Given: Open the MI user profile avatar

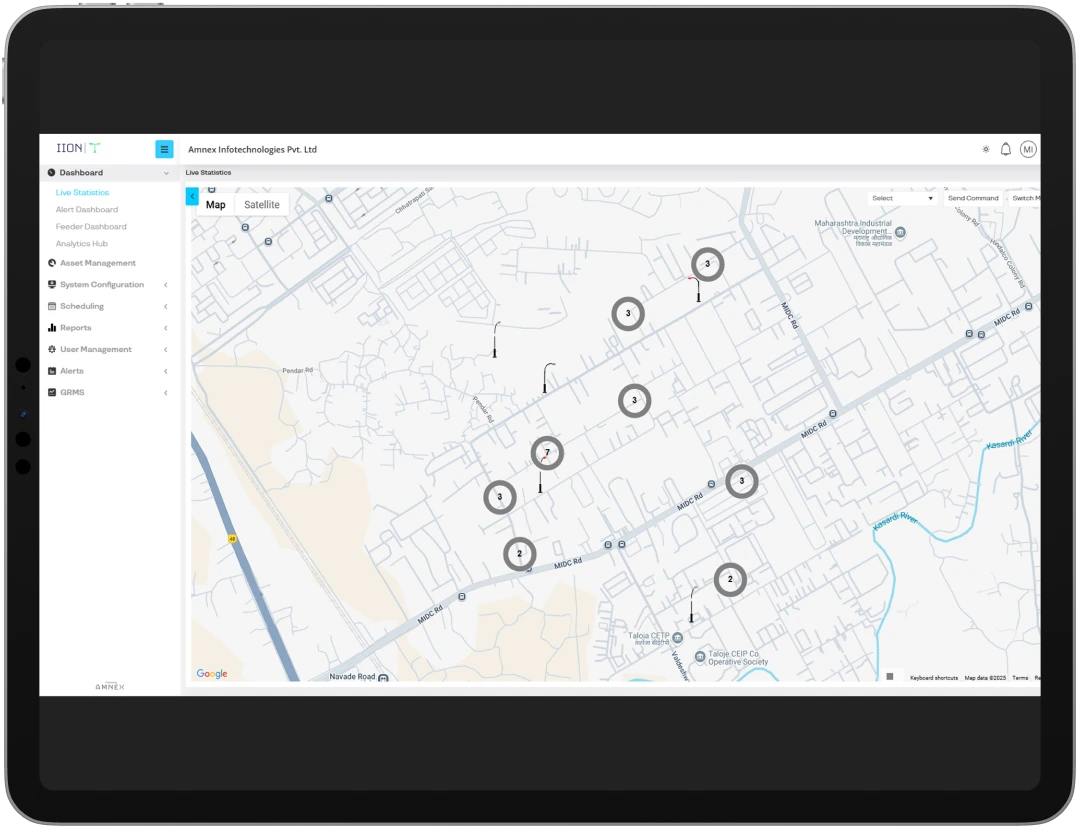Looking at the screenshot, I should [1028, 149].
